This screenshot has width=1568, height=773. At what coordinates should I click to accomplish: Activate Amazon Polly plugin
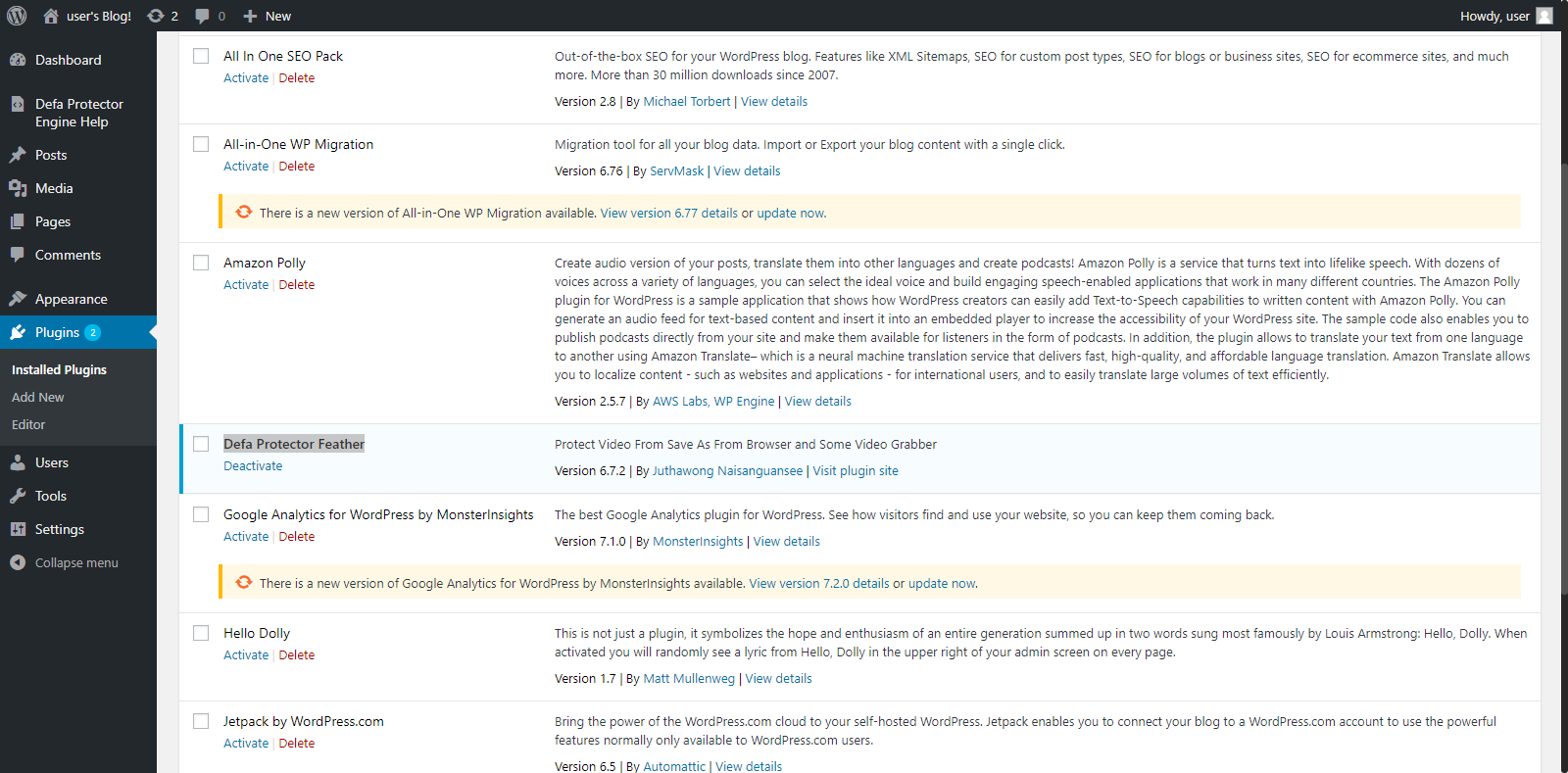(246, 284)
